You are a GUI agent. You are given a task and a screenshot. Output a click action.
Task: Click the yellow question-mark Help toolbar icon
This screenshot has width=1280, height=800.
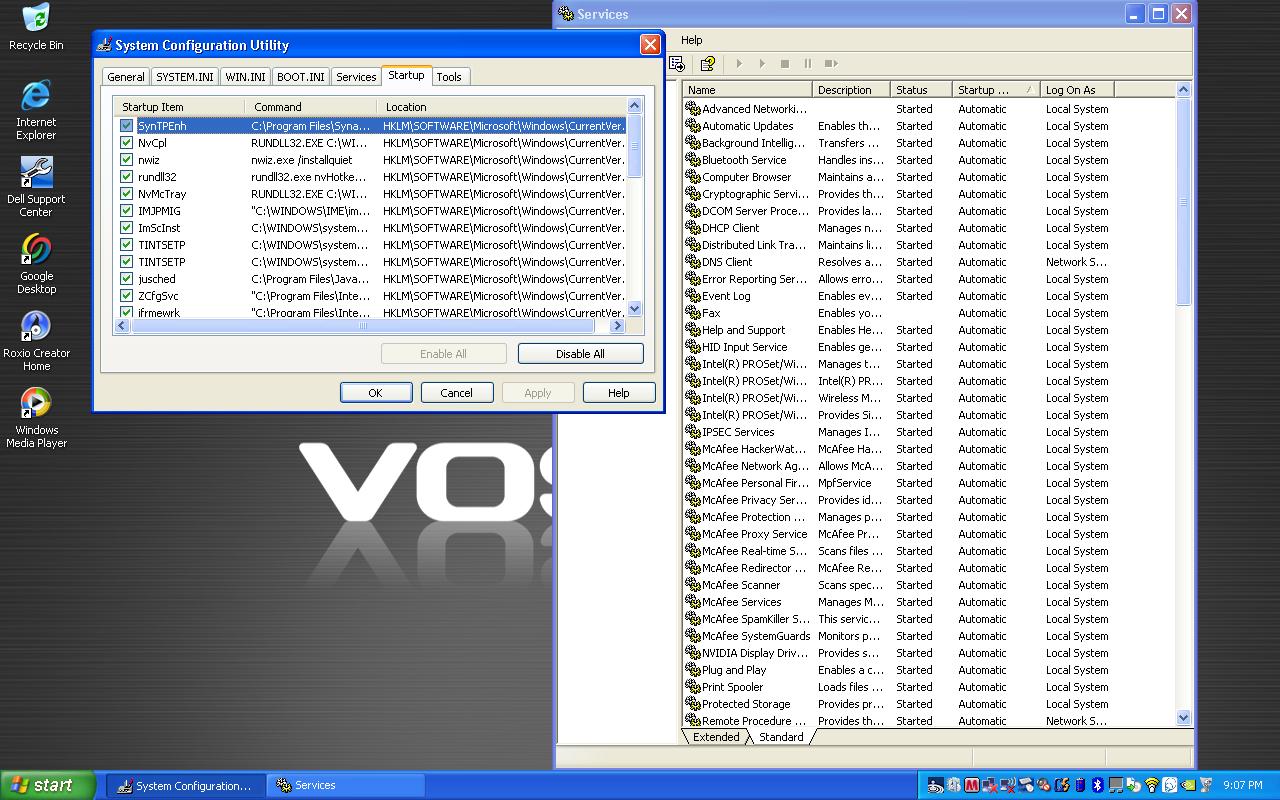707,64
